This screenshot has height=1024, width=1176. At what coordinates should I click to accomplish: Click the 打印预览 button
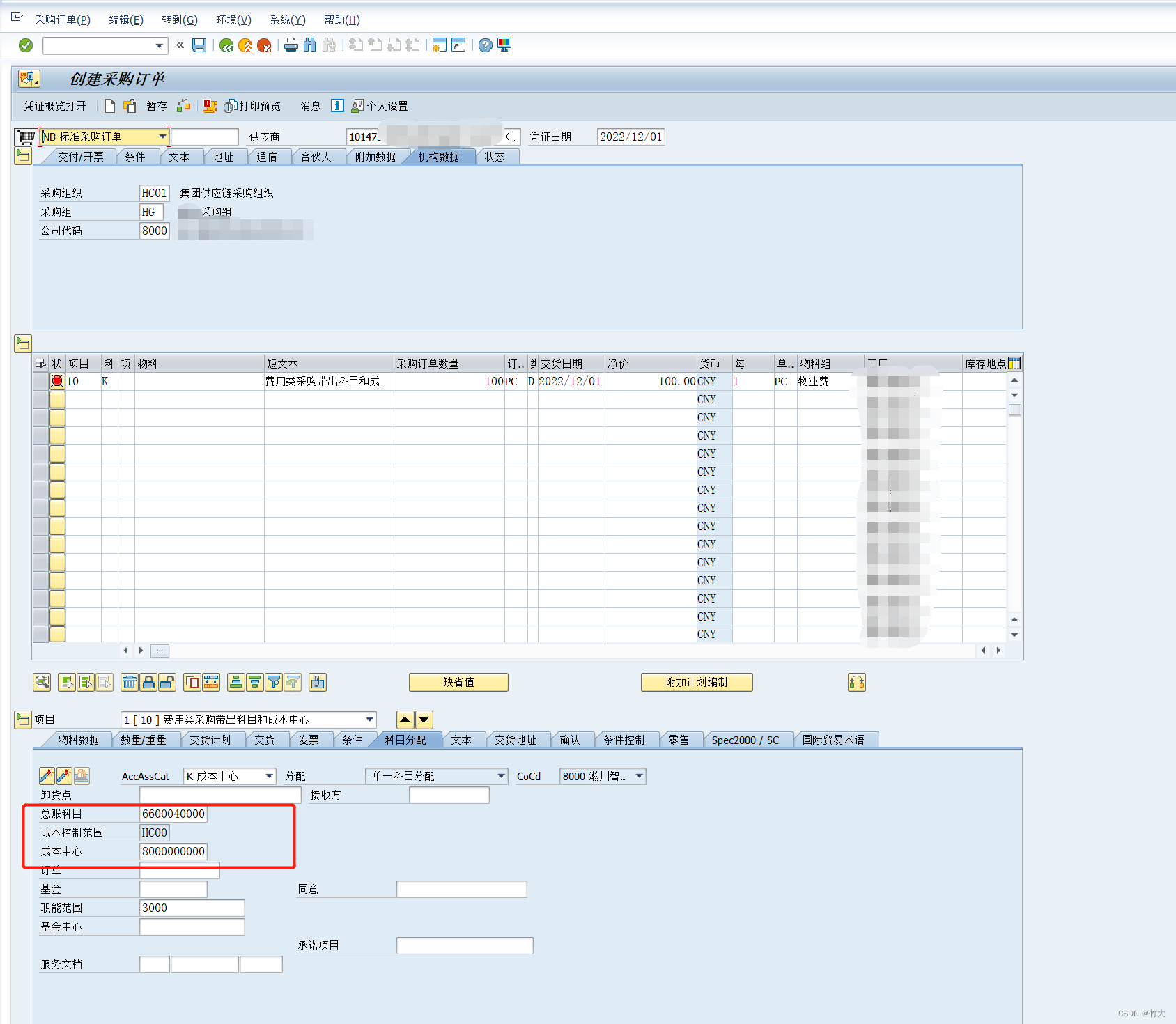pyautogui.click(x=253, y=106)
